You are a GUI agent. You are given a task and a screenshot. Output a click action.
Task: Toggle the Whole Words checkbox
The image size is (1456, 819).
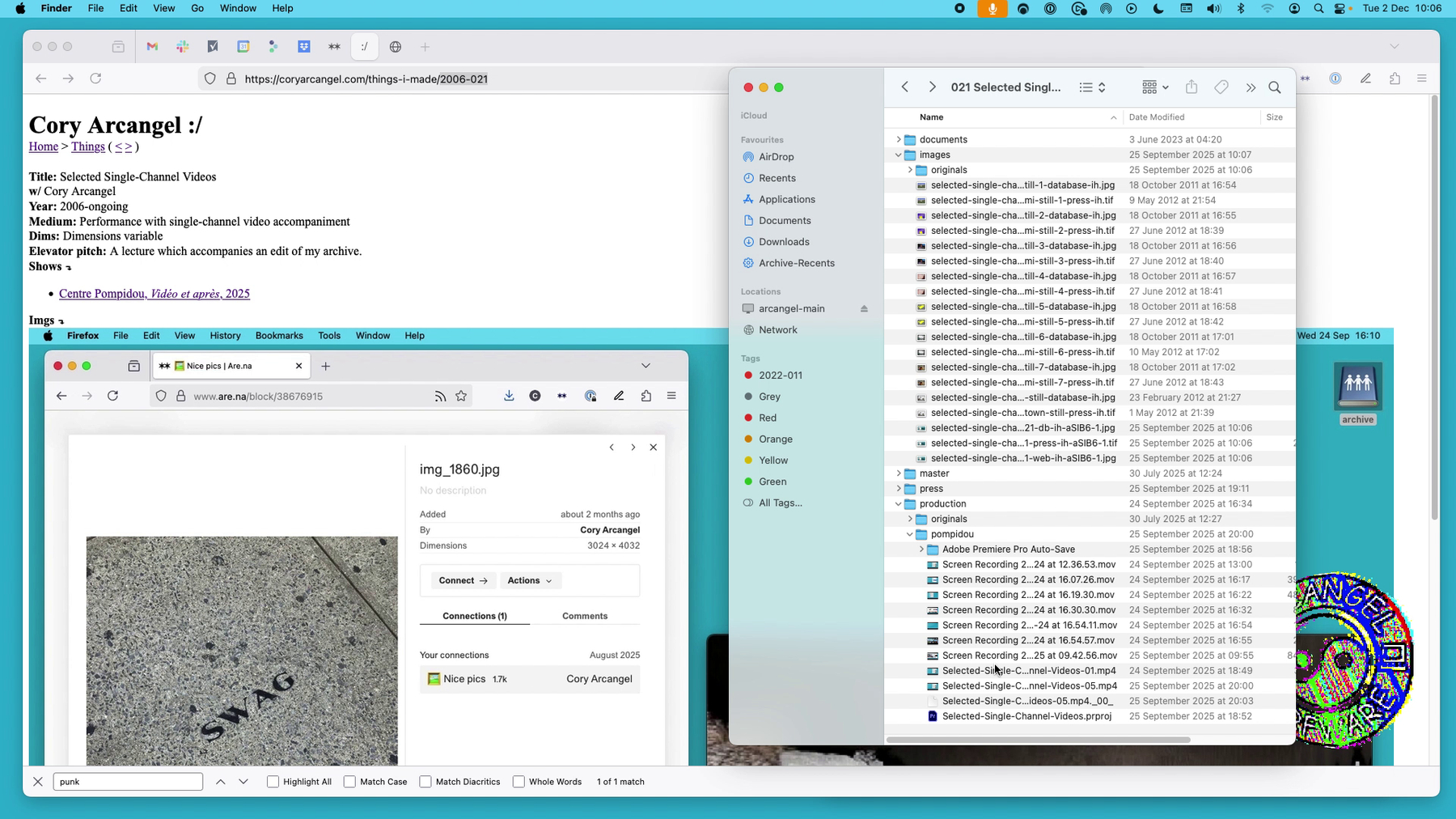(x=519, y=782)
